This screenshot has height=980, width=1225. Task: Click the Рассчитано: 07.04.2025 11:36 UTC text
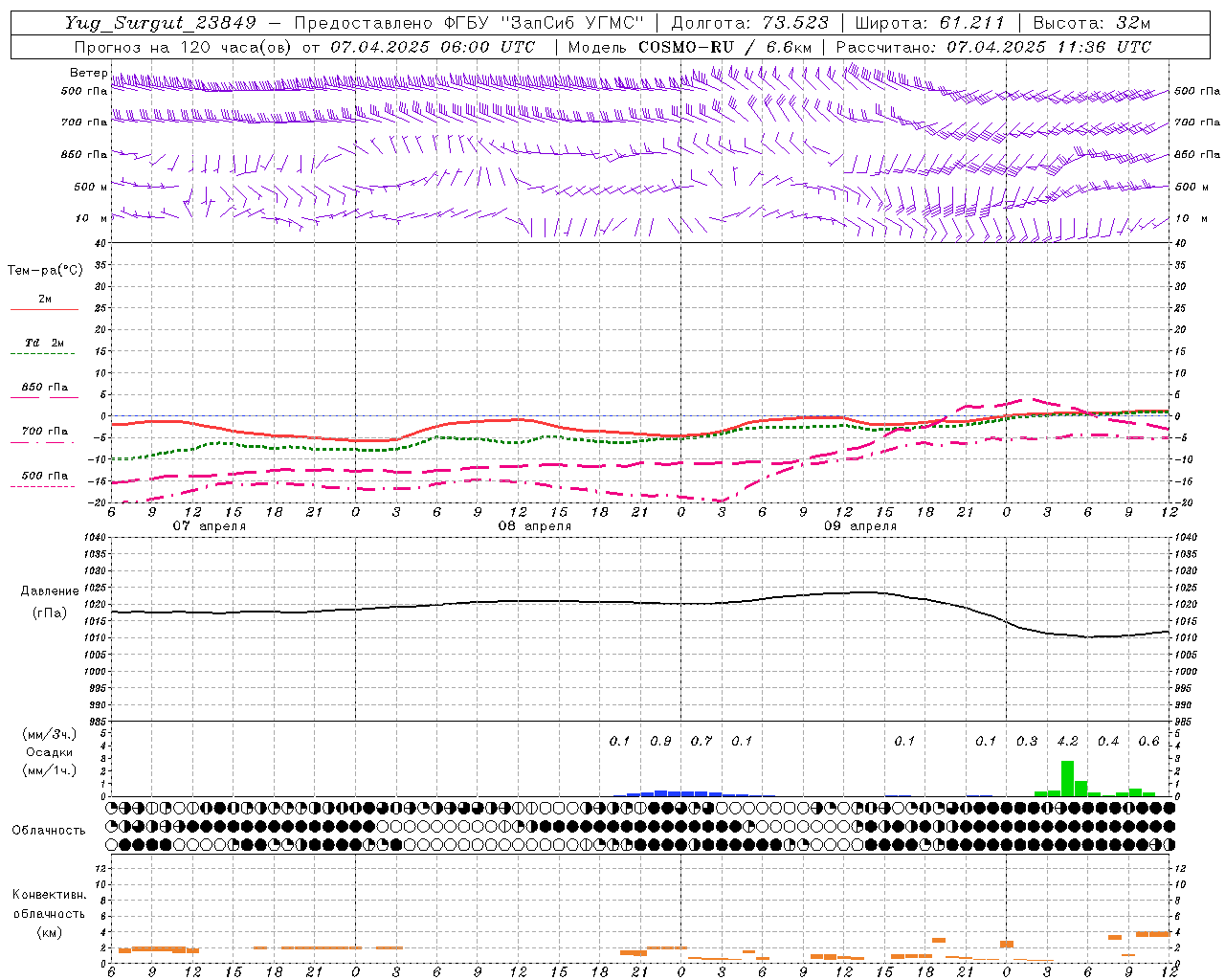pyautogui.click(x=993, y=47)
